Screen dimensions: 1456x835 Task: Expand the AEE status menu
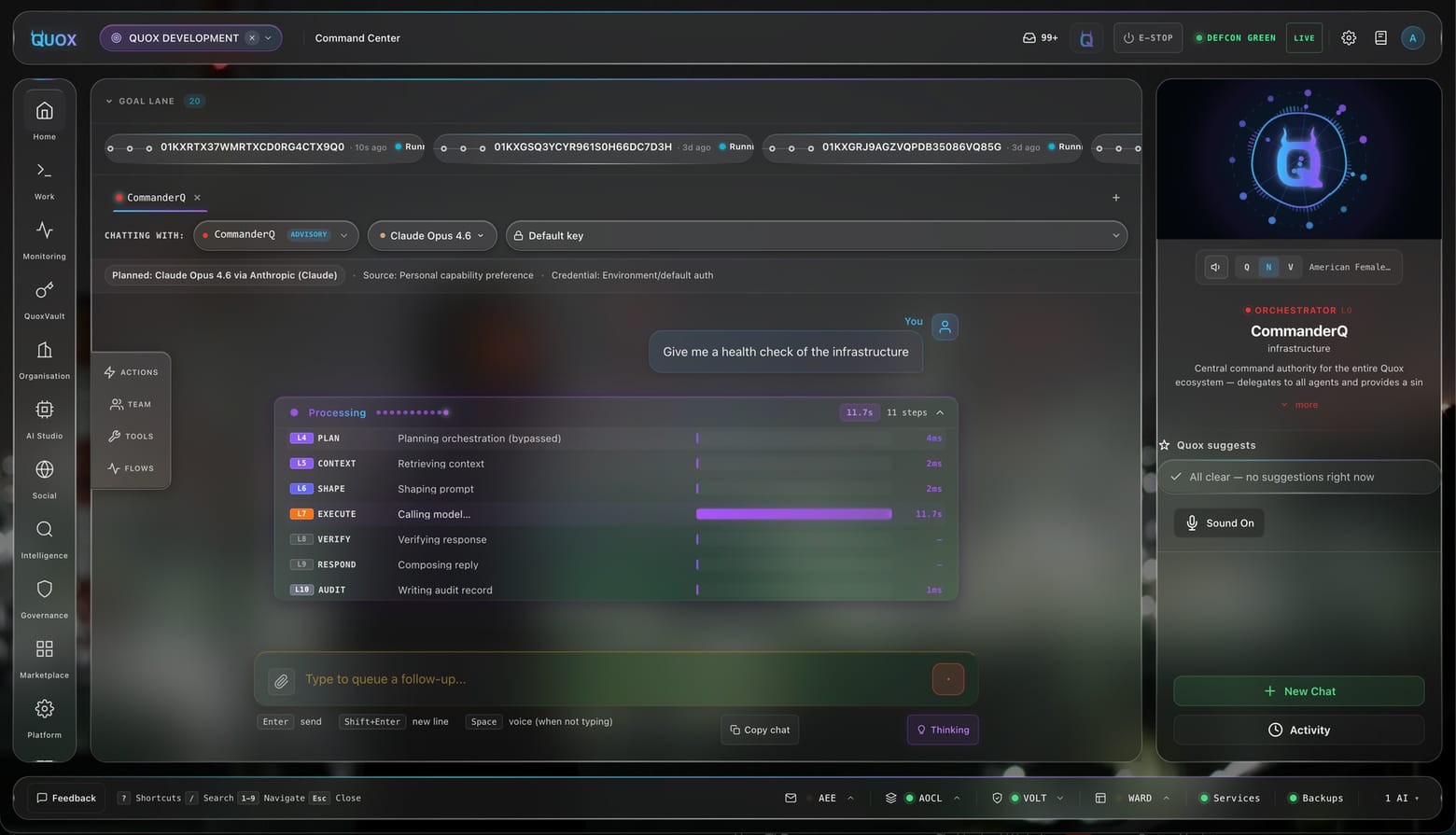click(850, 799)
